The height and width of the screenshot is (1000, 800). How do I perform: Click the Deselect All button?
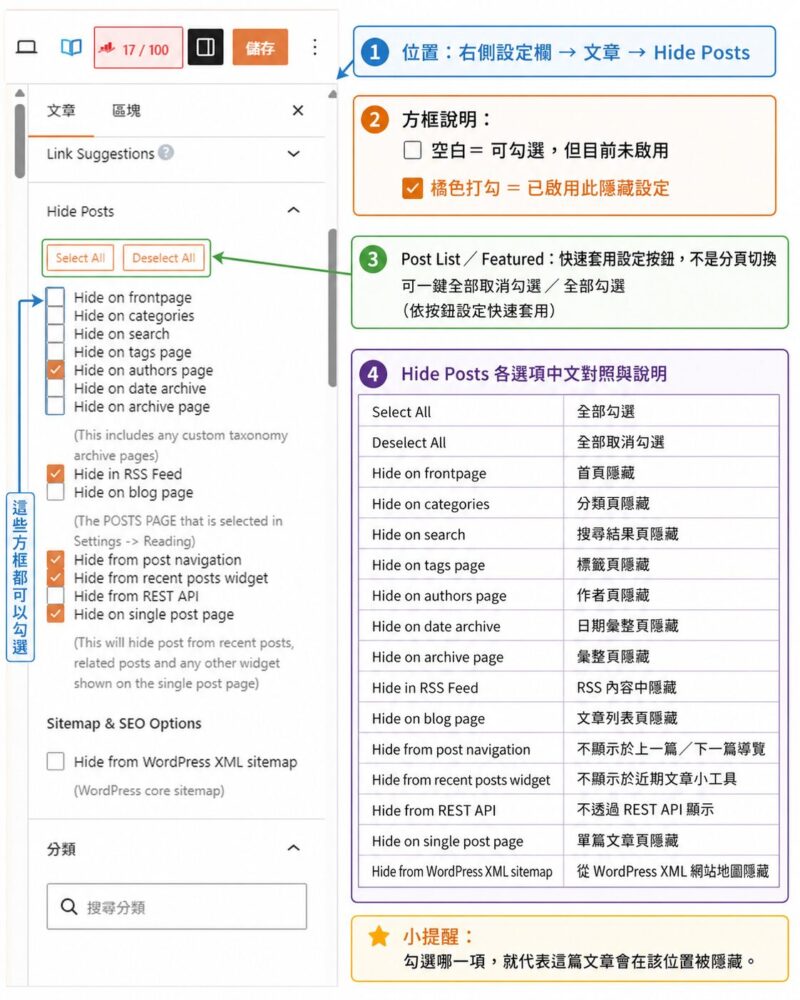[163, 258]
